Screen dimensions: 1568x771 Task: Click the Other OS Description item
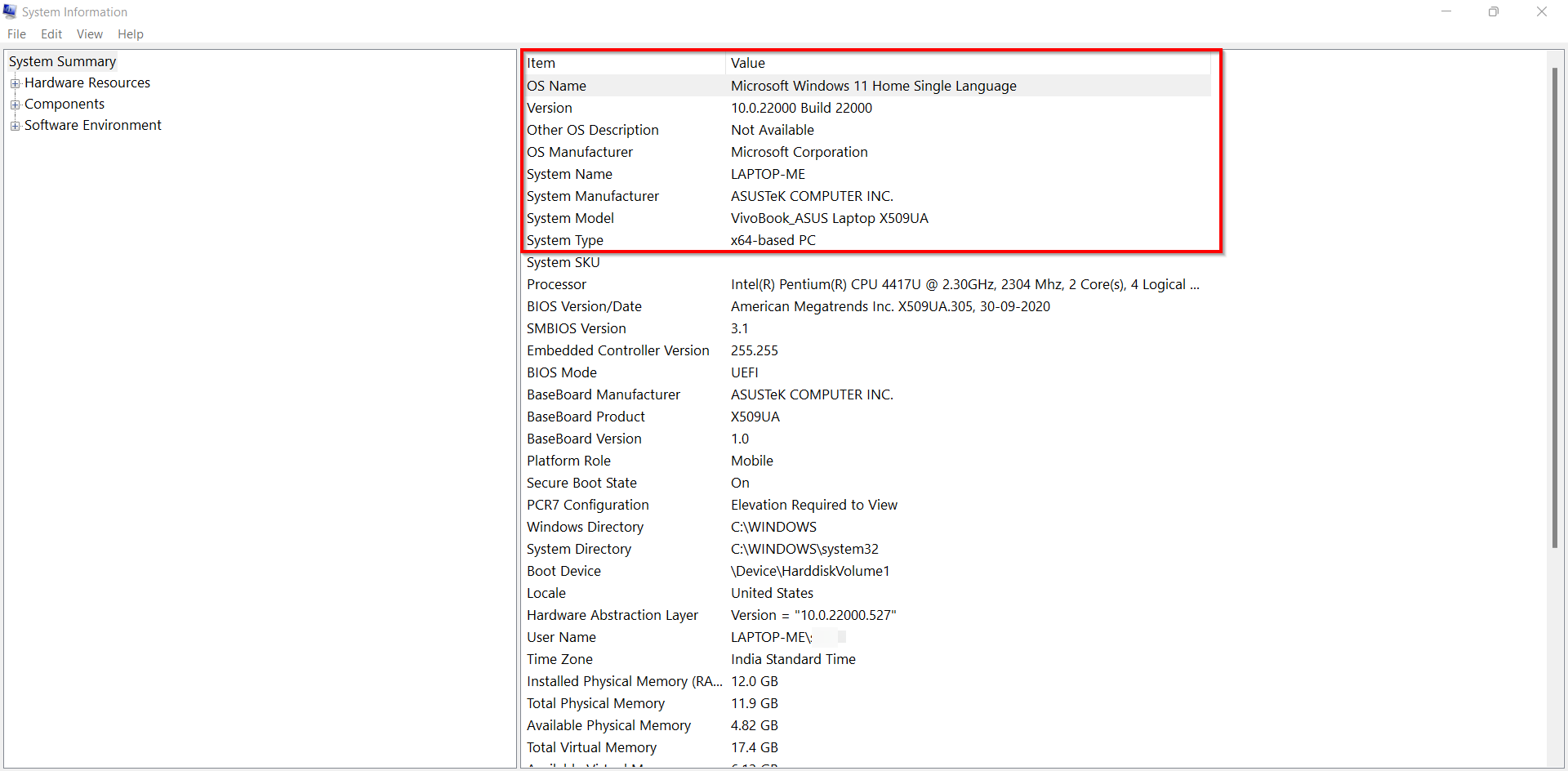click(593, 130)
